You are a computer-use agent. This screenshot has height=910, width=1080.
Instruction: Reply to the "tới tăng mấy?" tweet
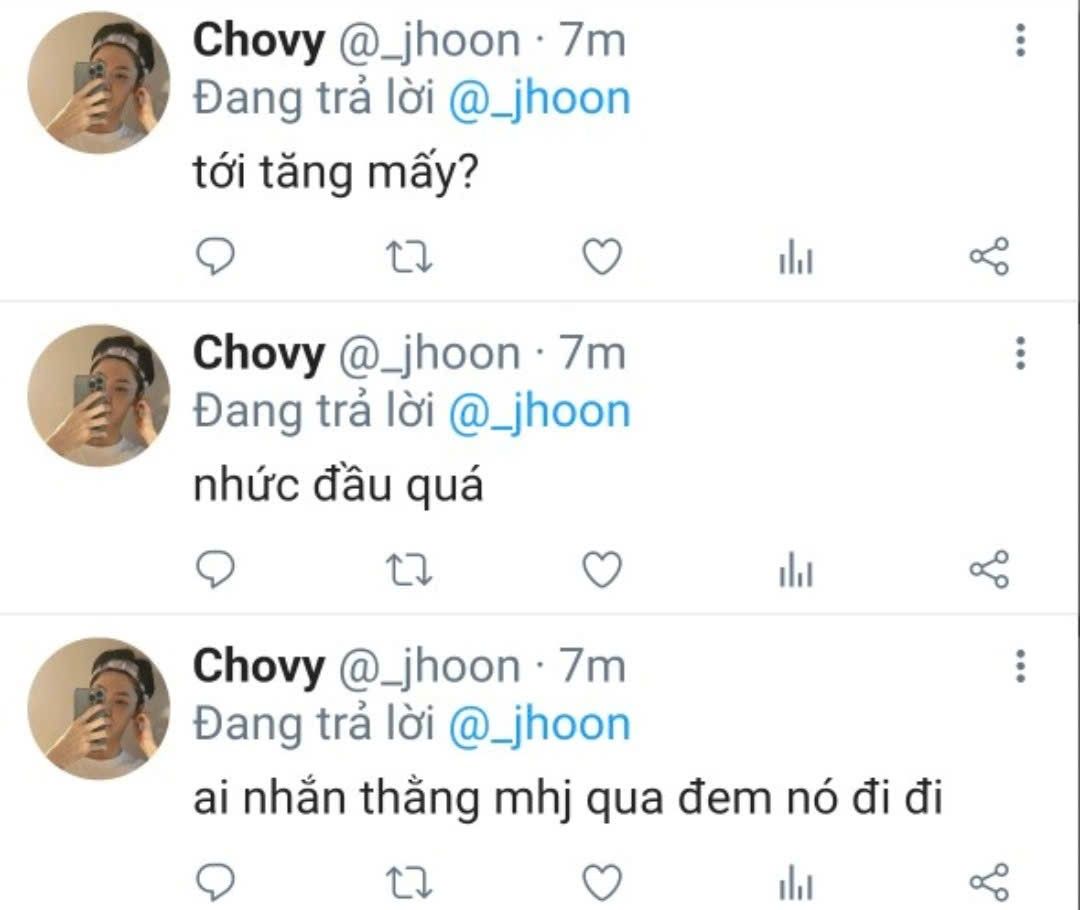(216, 256)
